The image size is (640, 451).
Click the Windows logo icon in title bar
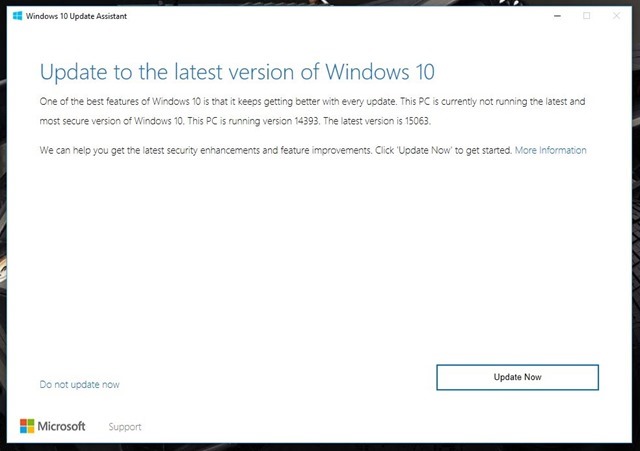[16, 15]
